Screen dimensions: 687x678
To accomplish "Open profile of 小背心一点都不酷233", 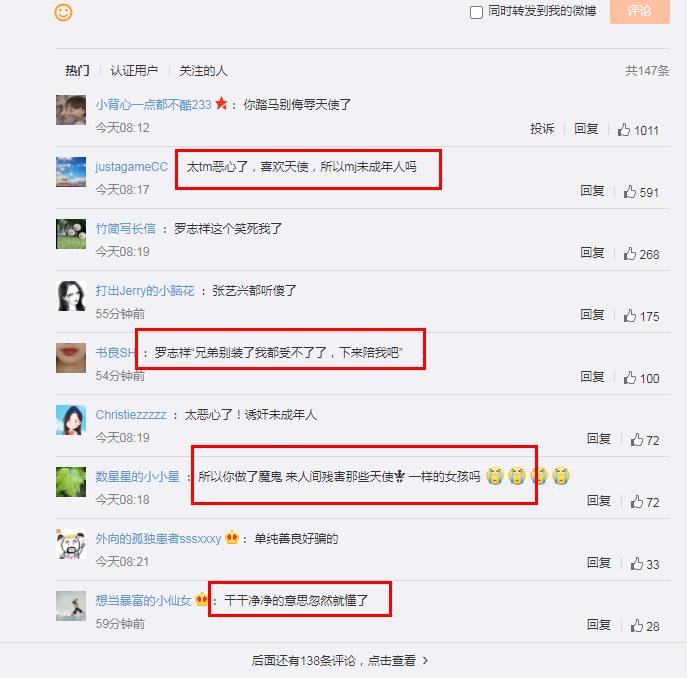I will (x=153, y=105).
